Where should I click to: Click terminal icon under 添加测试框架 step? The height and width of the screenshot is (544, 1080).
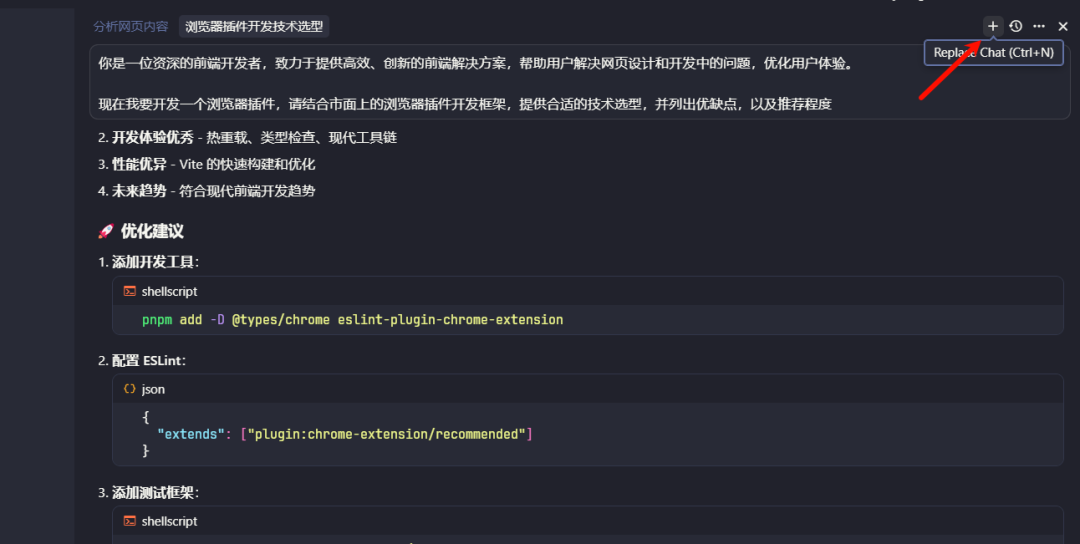coord(130,521)
